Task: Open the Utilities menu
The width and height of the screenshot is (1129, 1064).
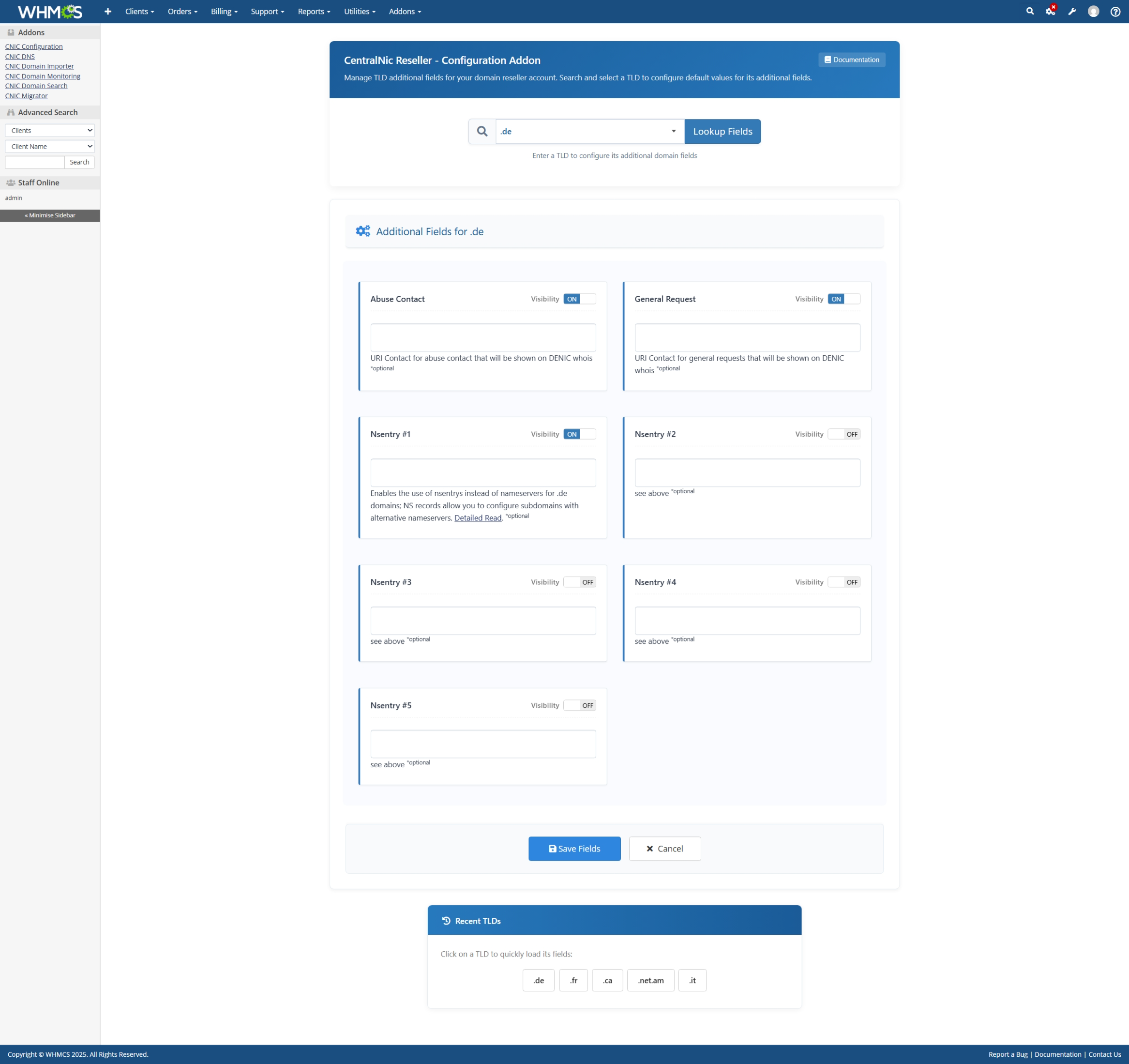Action: point(360,11)
